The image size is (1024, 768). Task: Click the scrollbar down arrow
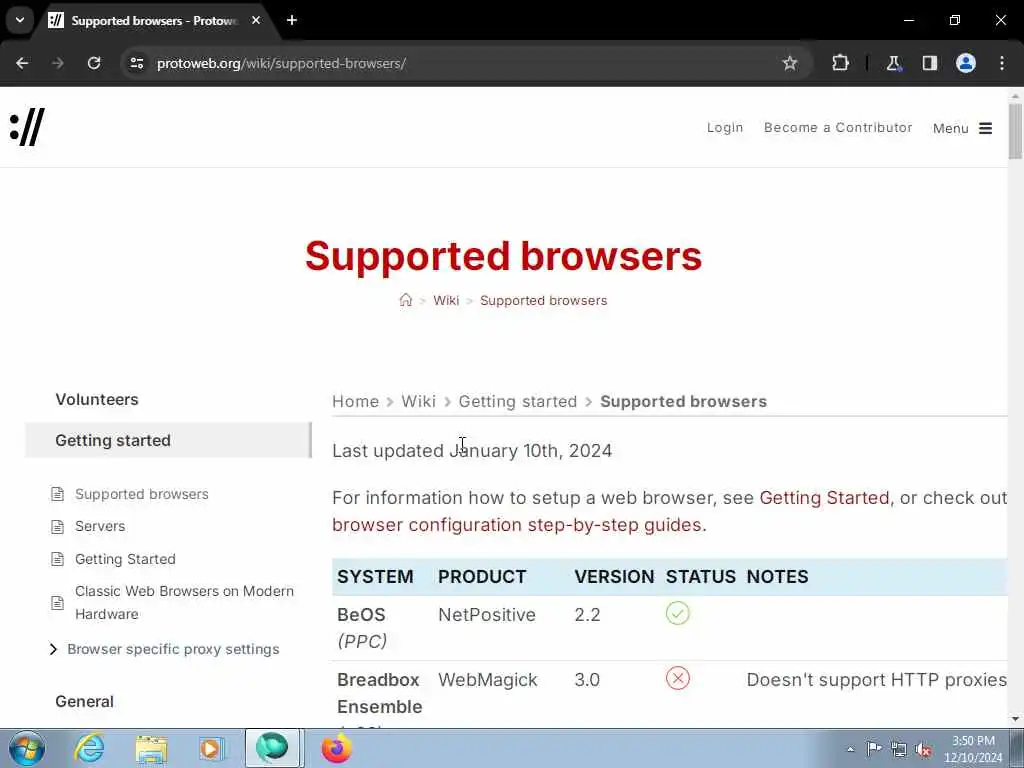click(x=1015, y=719)
